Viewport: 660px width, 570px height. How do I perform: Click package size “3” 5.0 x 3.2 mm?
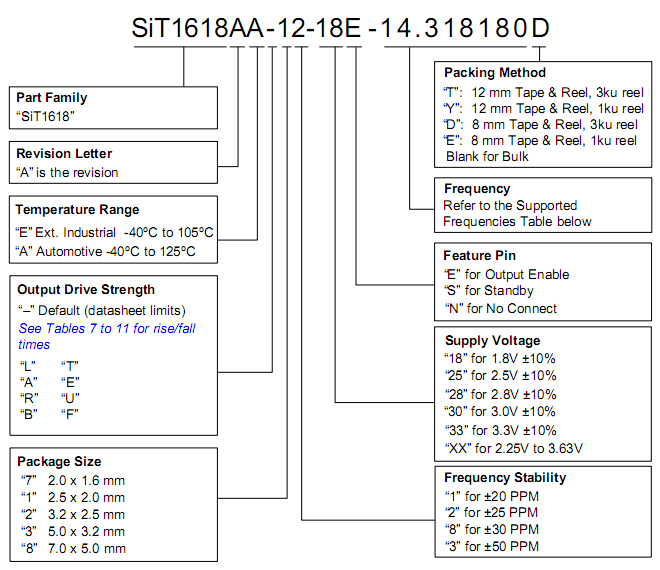tap(73, 531)
